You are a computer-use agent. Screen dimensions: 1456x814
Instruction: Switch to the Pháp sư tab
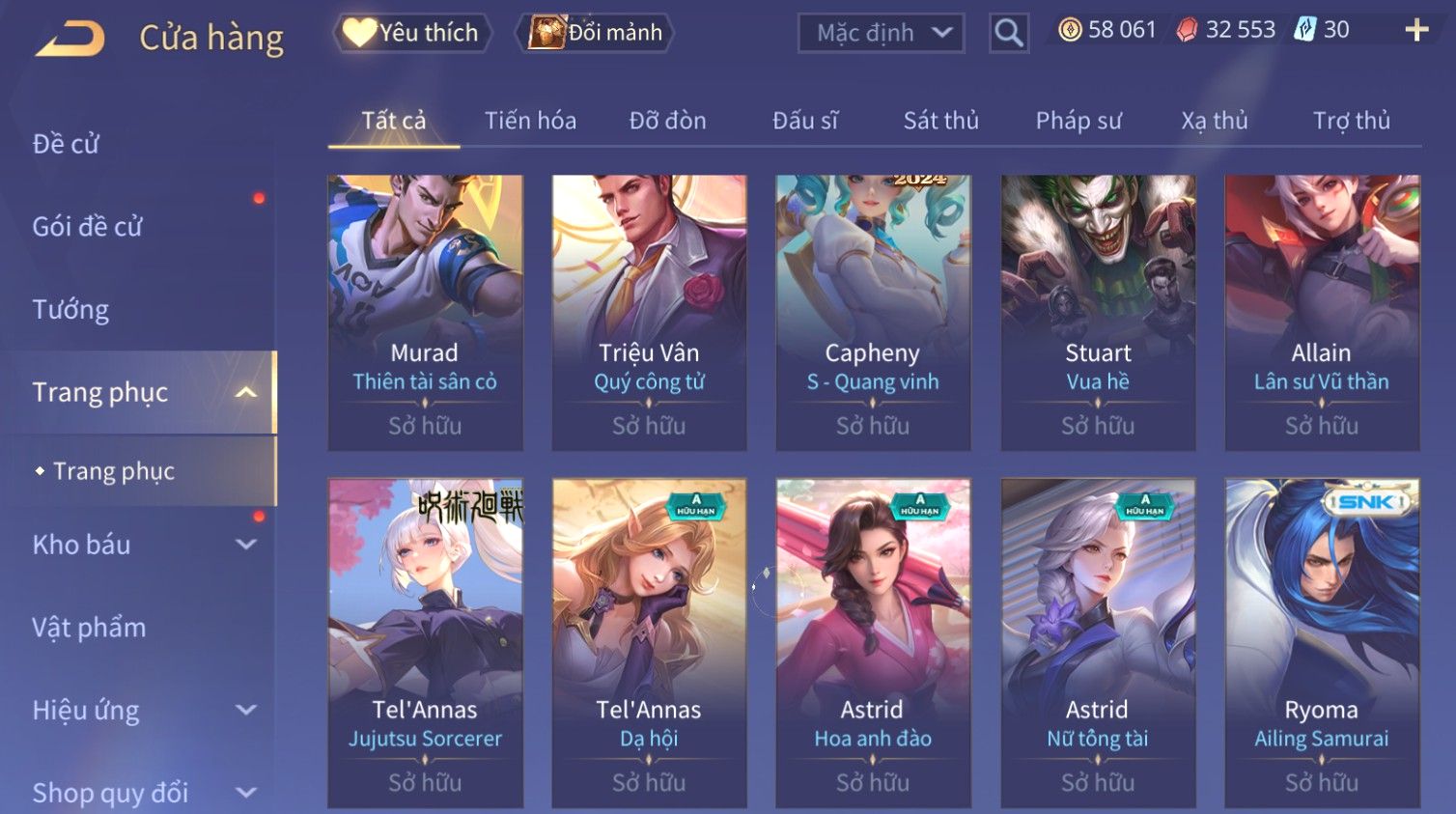(x=1078, y=121)
